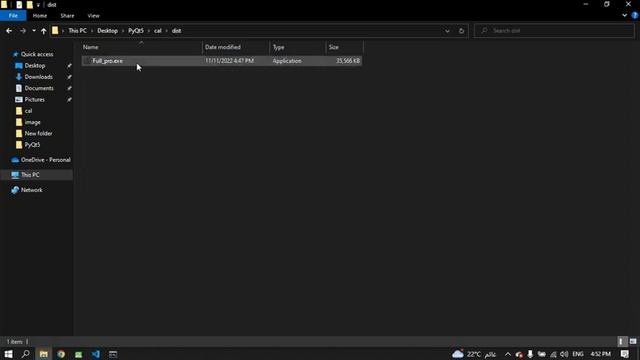The width and height of the screenshot is (640, 360).
Task: Open the cal folder in sidebar
Action: click(x=28, y=111)
